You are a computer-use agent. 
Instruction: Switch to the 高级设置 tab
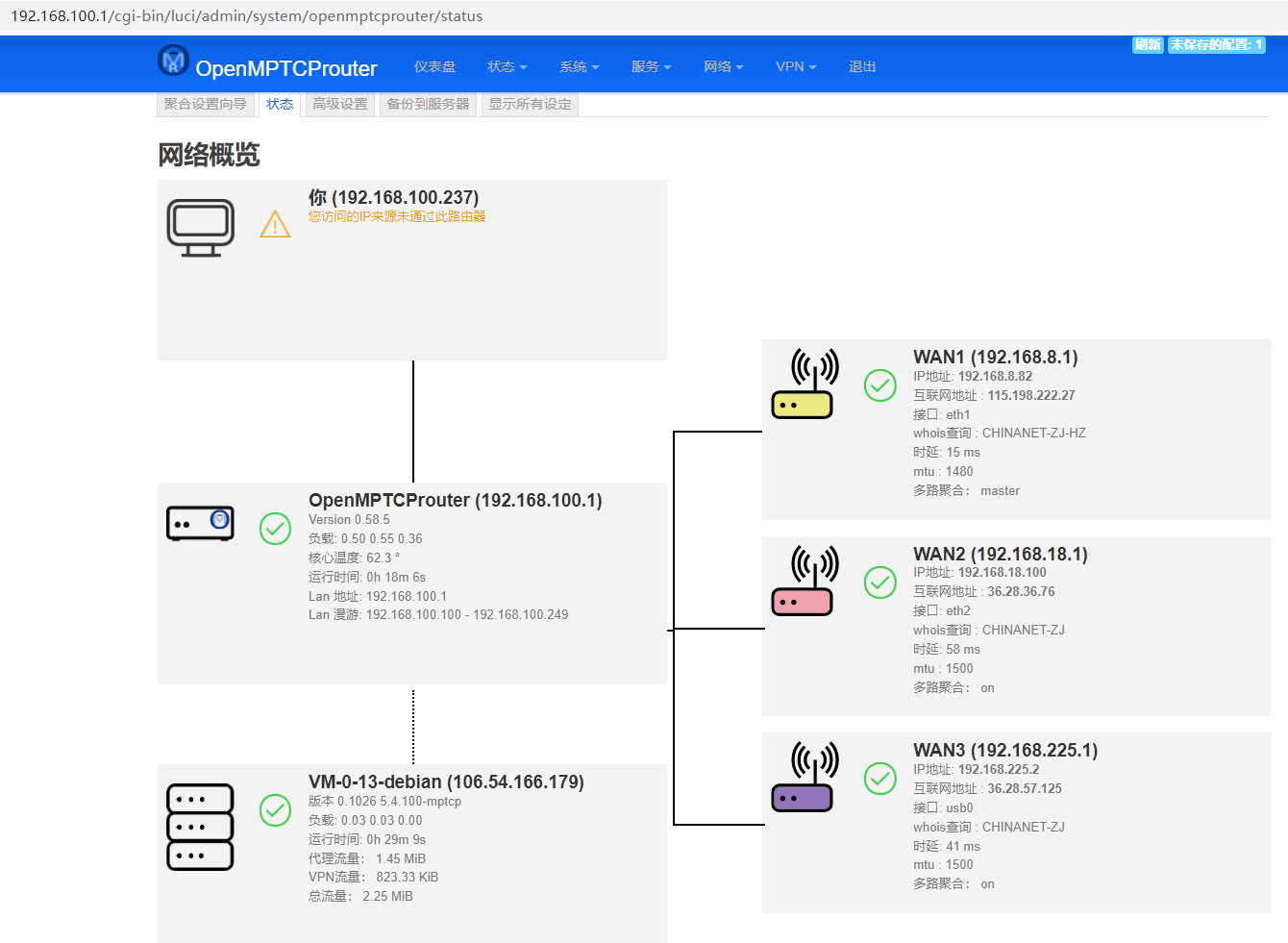[x=339, y=104]
